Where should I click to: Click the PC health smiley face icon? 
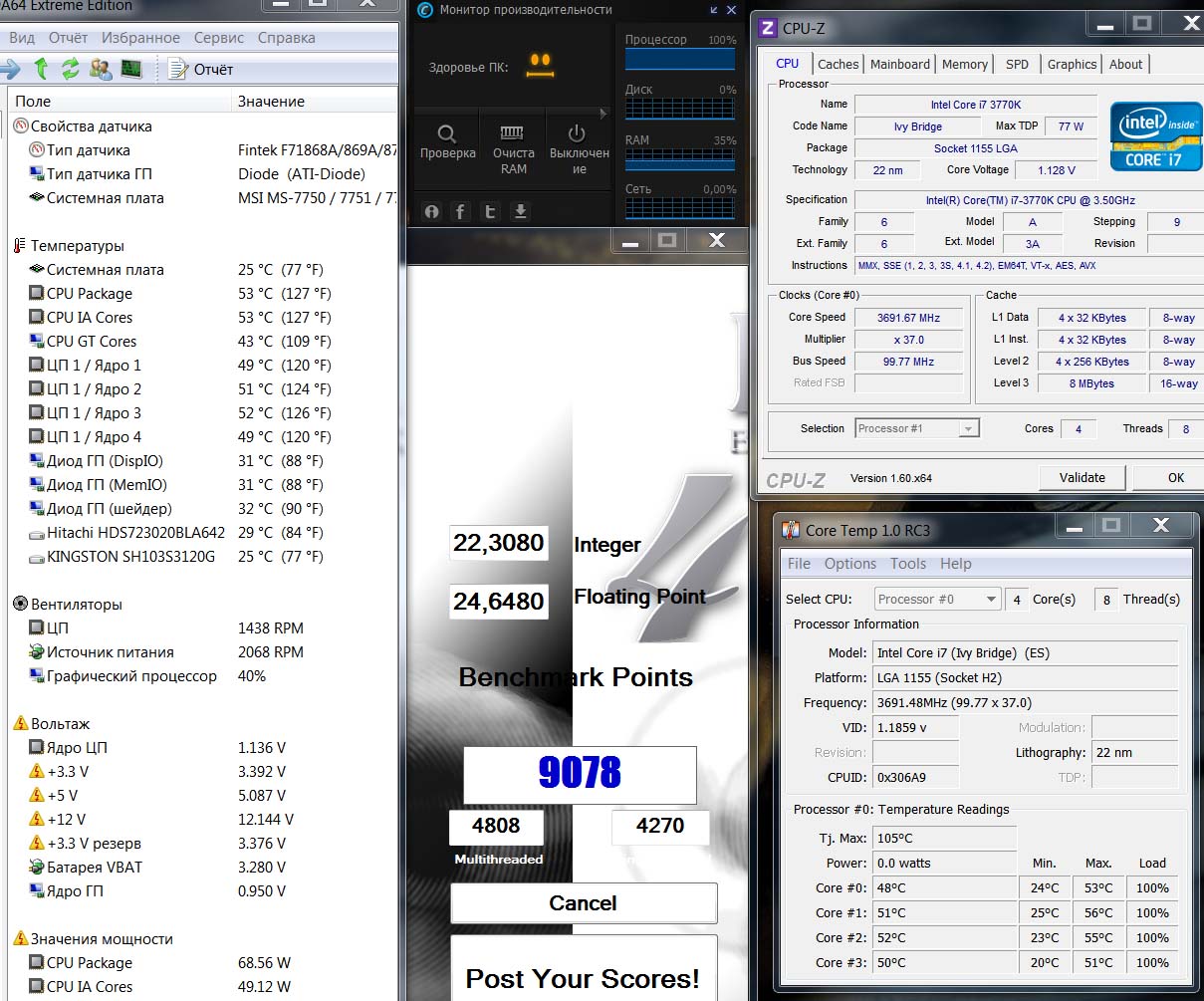tap(539, 66)
